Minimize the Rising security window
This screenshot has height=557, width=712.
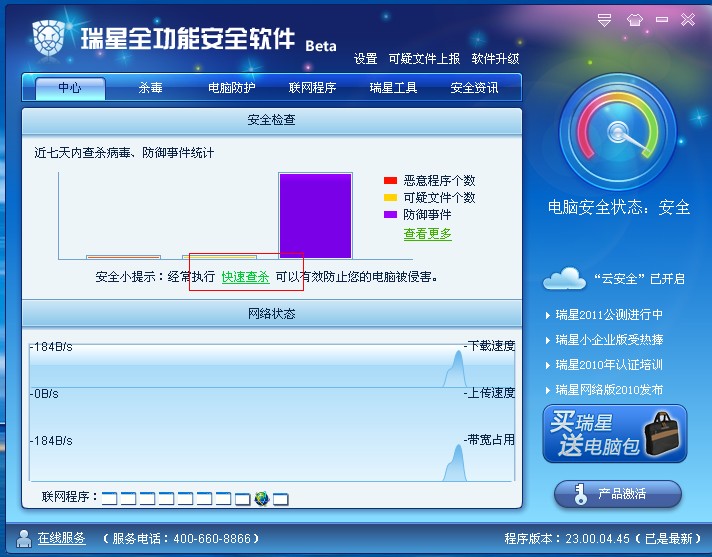coord(662,20)
